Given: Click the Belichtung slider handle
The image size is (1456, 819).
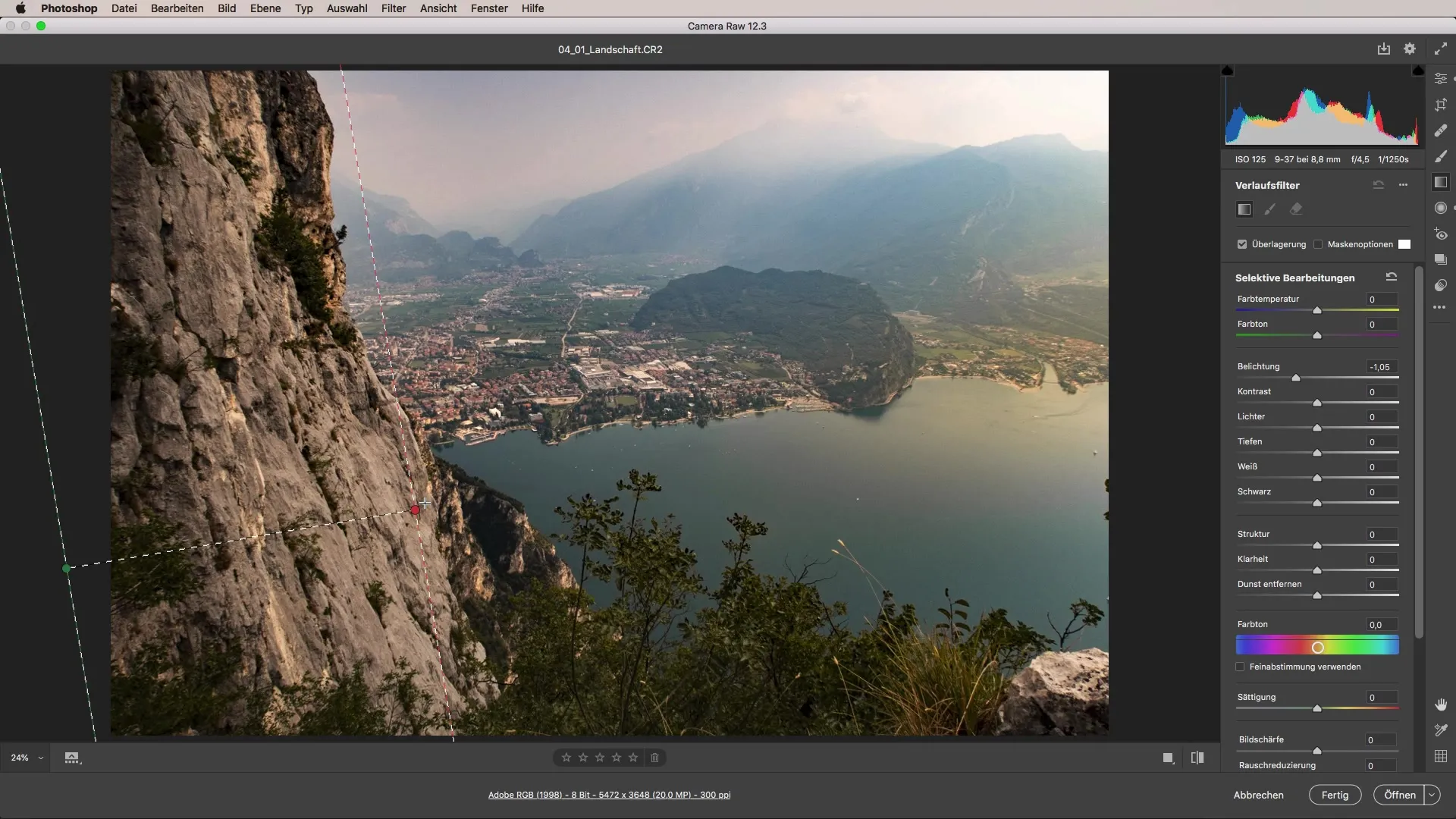Looking at the screenshot, I should pos(1296,378).
